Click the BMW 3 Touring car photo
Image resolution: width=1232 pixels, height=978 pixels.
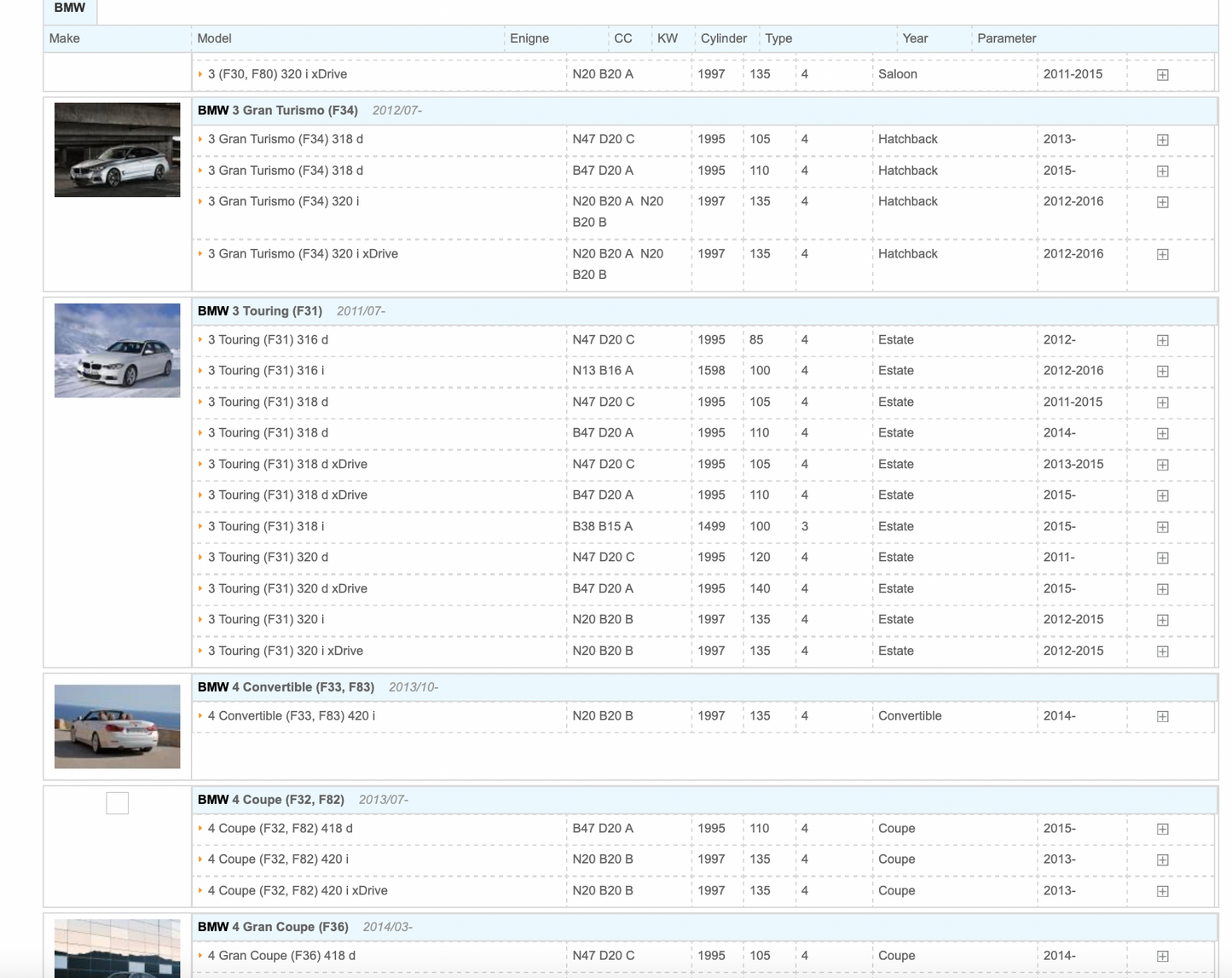(x=118, y=350)
